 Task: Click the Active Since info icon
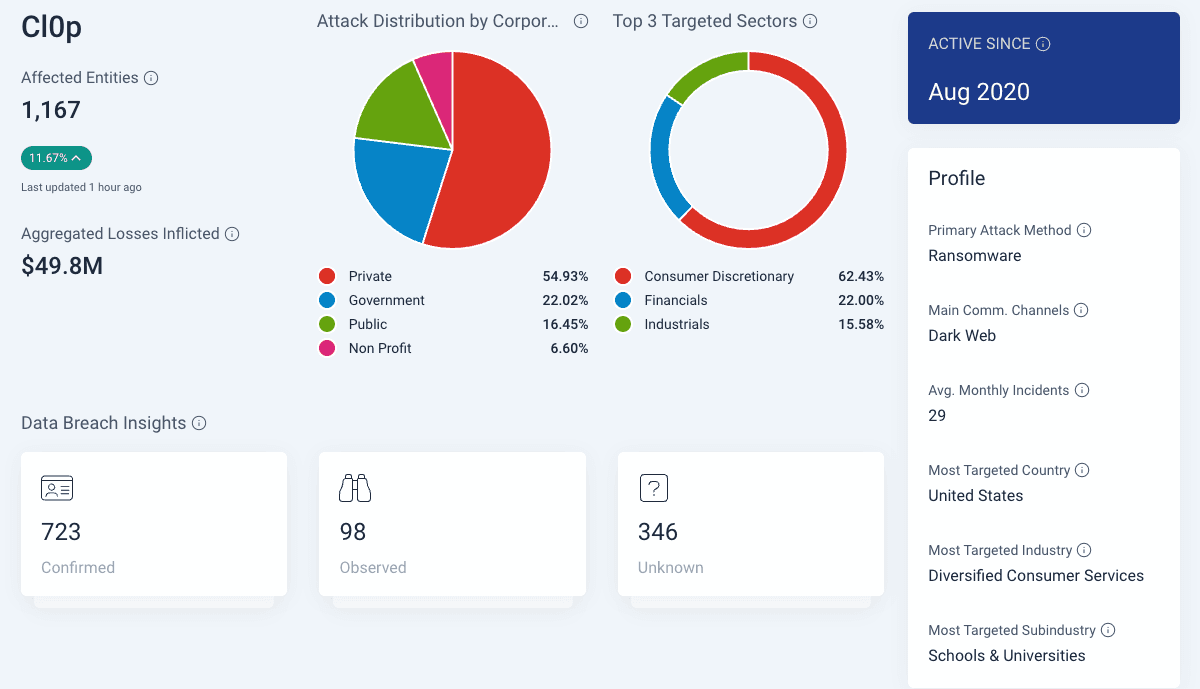(1043, 44)
